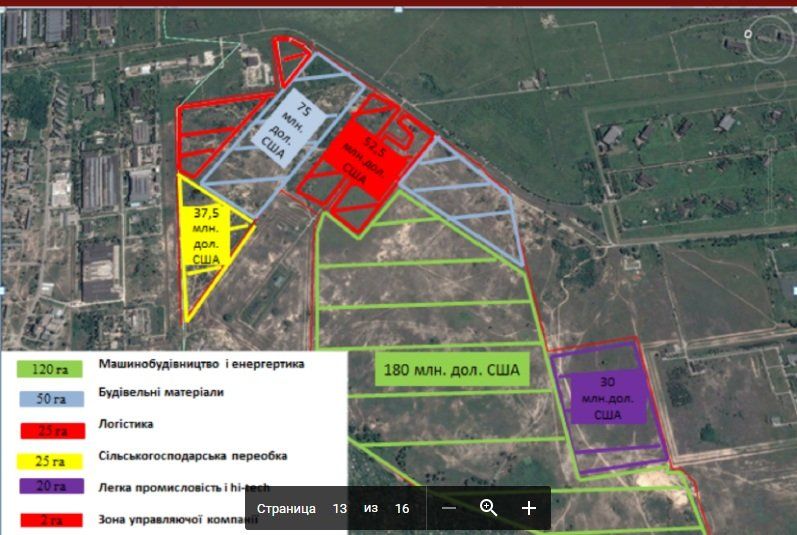This screenshot has width=797, height=535.
Task: Click the plus zoom in button
Action: click(529, 508)
